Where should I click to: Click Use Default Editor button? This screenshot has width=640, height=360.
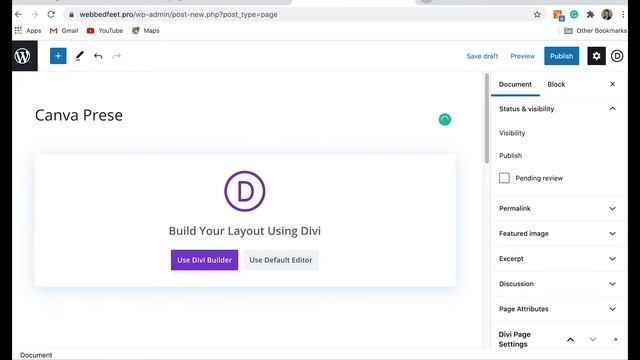click(x=281, y=260)
